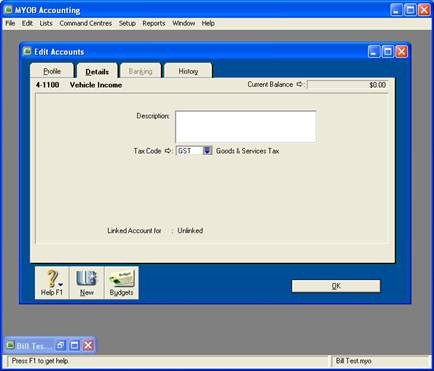The height and width of the screenshot is (371, 434).
Task: Maximize the minimized Bill Test window
Action: pyautogui.click(x=74, y=345)
